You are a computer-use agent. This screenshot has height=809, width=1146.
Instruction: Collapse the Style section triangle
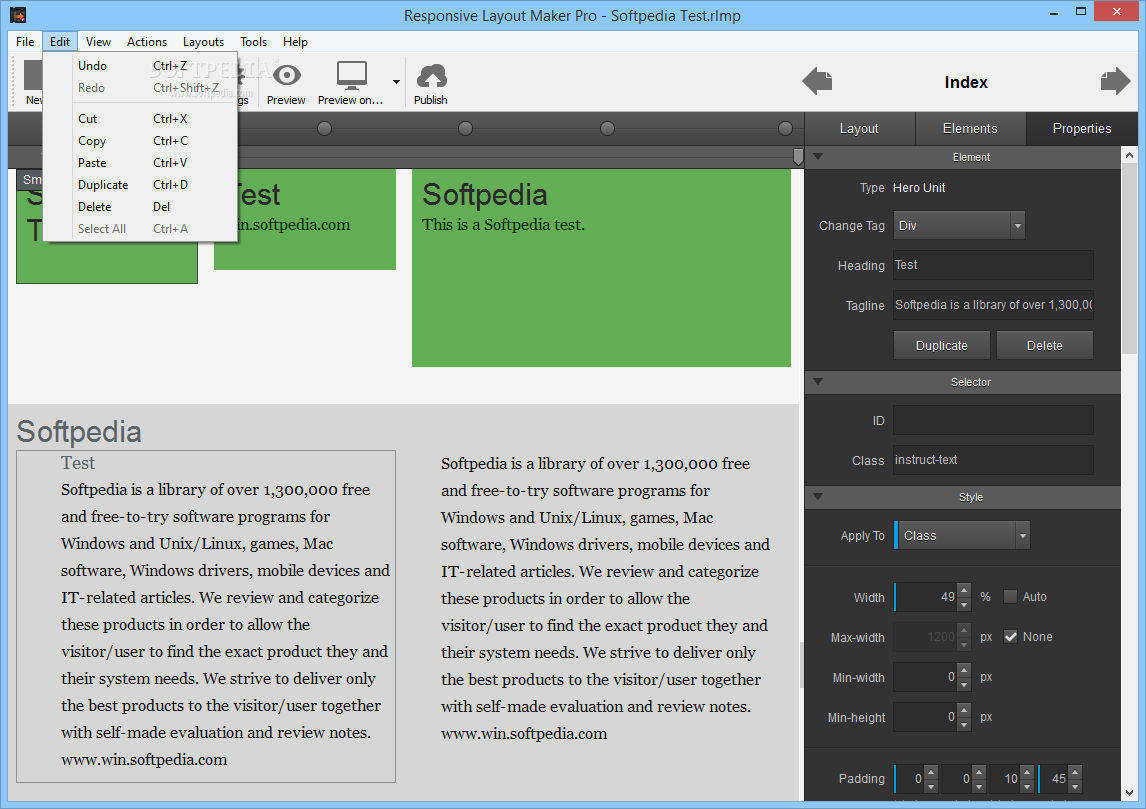(818, 497)
